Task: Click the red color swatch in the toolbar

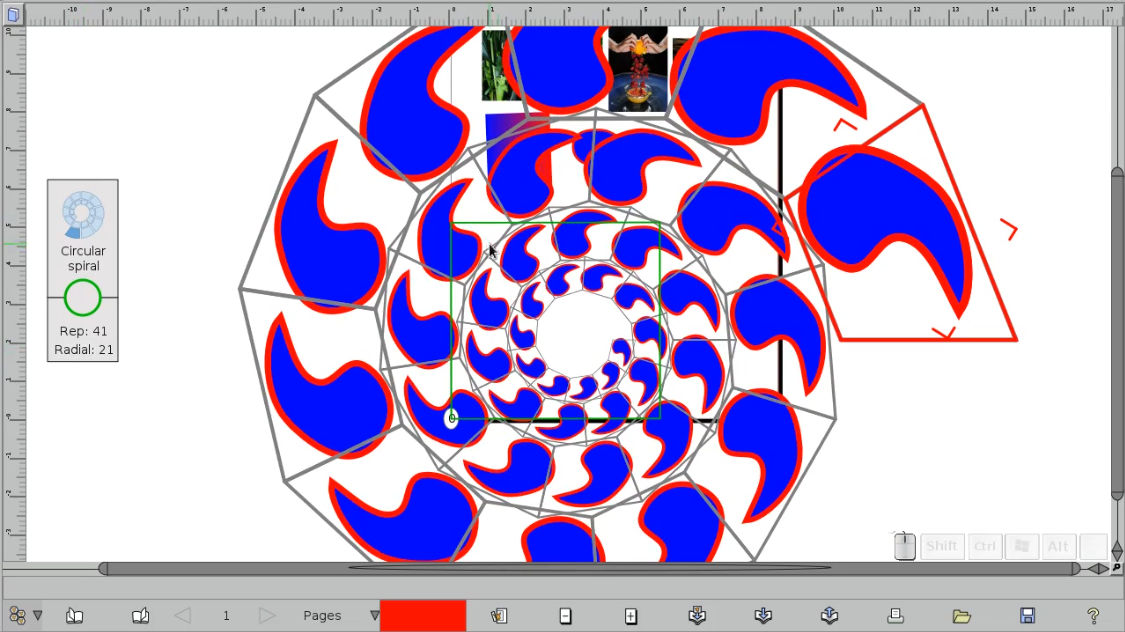Action: pyautogui.click(x=422, y=615)
